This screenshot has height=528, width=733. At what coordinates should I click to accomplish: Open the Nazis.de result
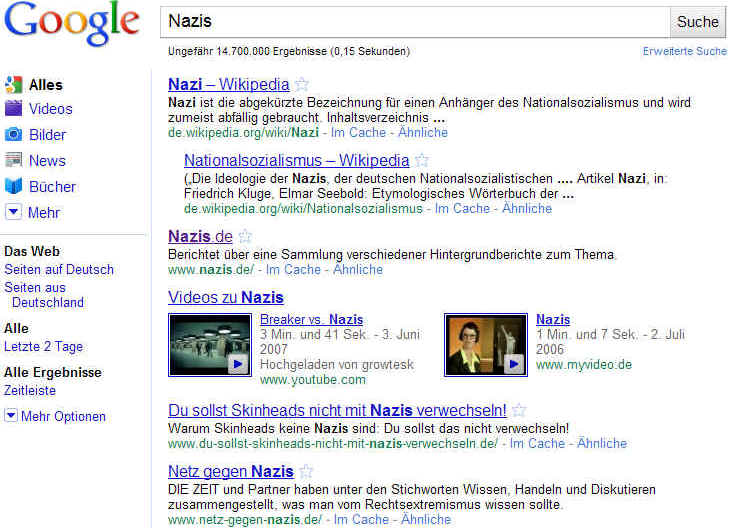click(200, 236)
